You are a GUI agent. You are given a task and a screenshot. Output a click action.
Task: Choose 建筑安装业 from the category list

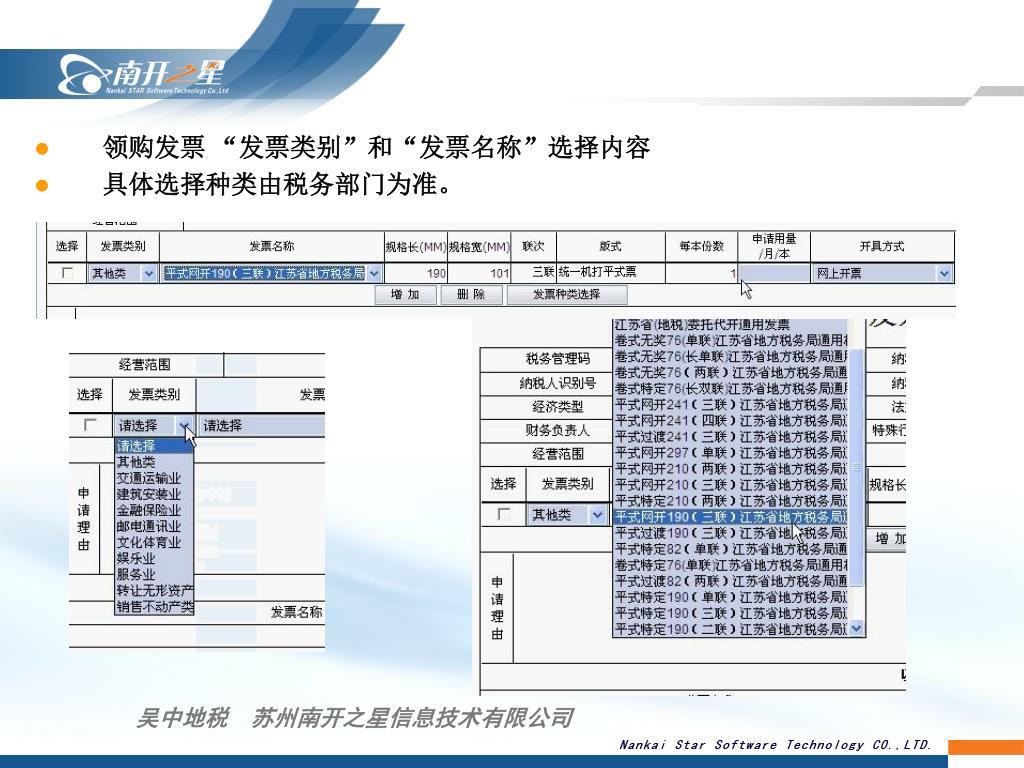[x=153, y=494]
